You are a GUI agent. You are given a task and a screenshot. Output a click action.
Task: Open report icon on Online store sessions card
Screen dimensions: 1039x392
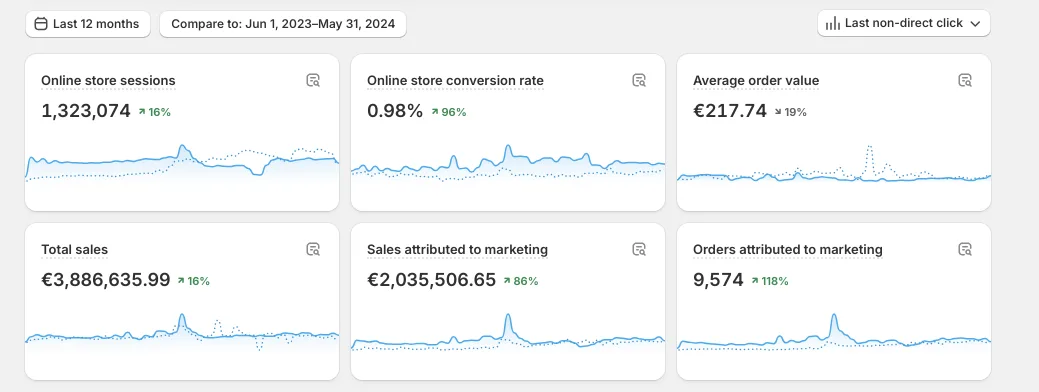313,81
